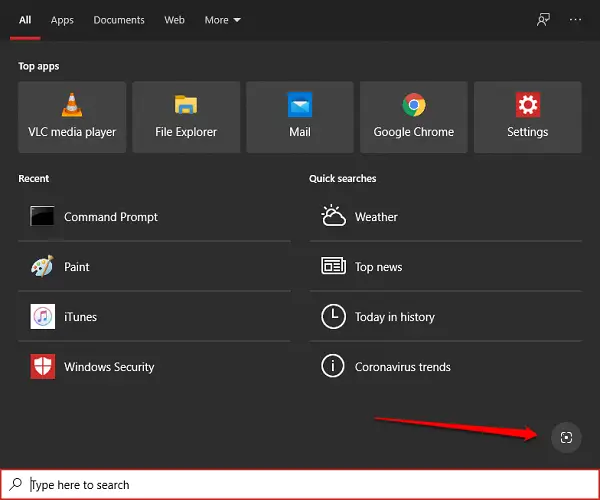600x500 pixels.
Task: Expand the More dropdown
Action: click(223, 20)
